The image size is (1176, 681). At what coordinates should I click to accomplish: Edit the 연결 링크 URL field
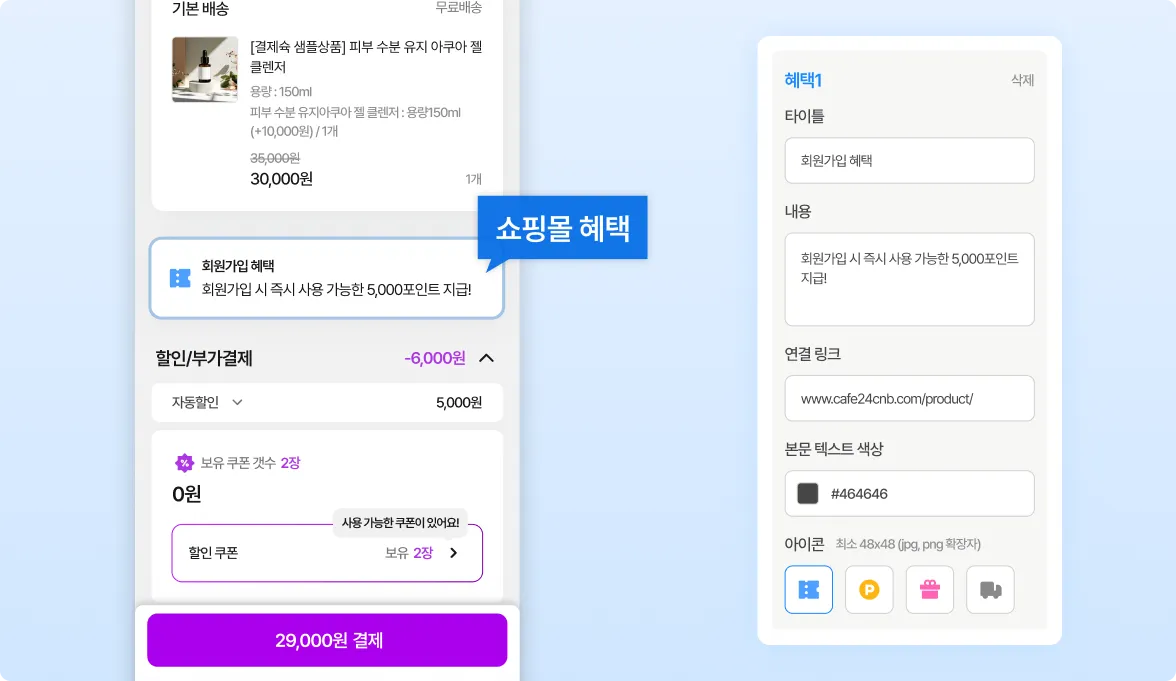(x=909, y=398)
